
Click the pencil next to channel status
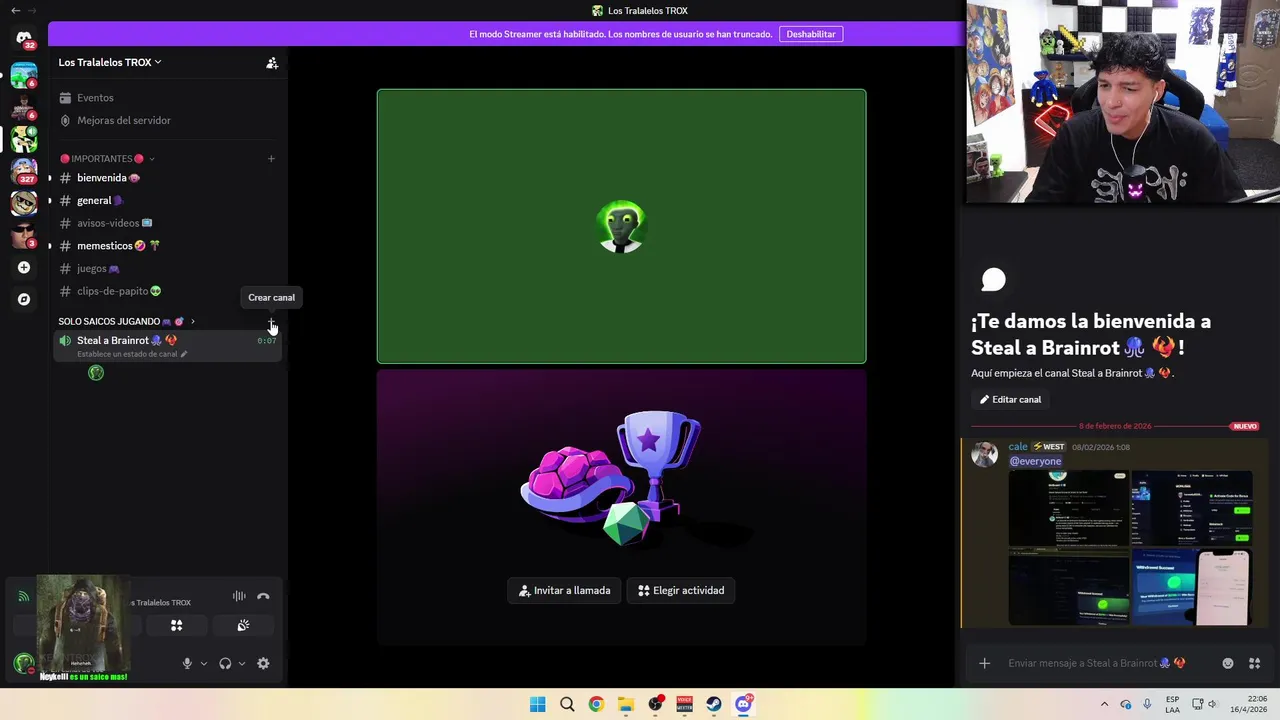point(183,354)
